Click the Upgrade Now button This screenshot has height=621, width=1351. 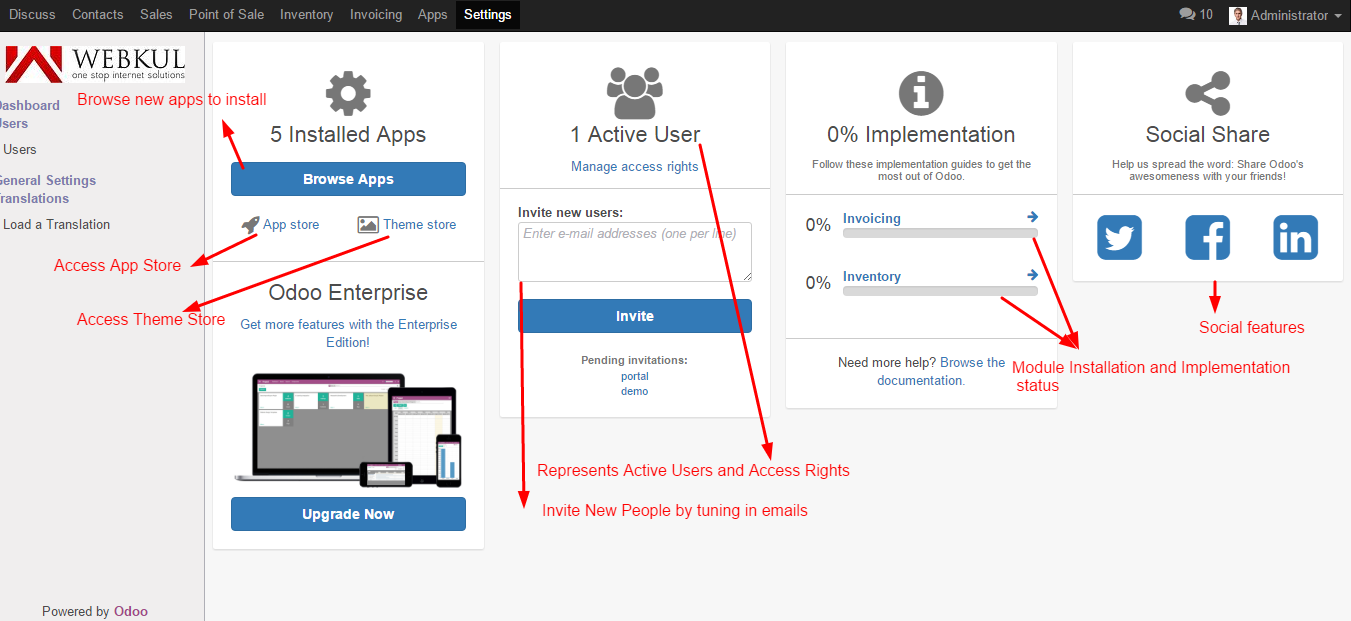pos(348,514)
